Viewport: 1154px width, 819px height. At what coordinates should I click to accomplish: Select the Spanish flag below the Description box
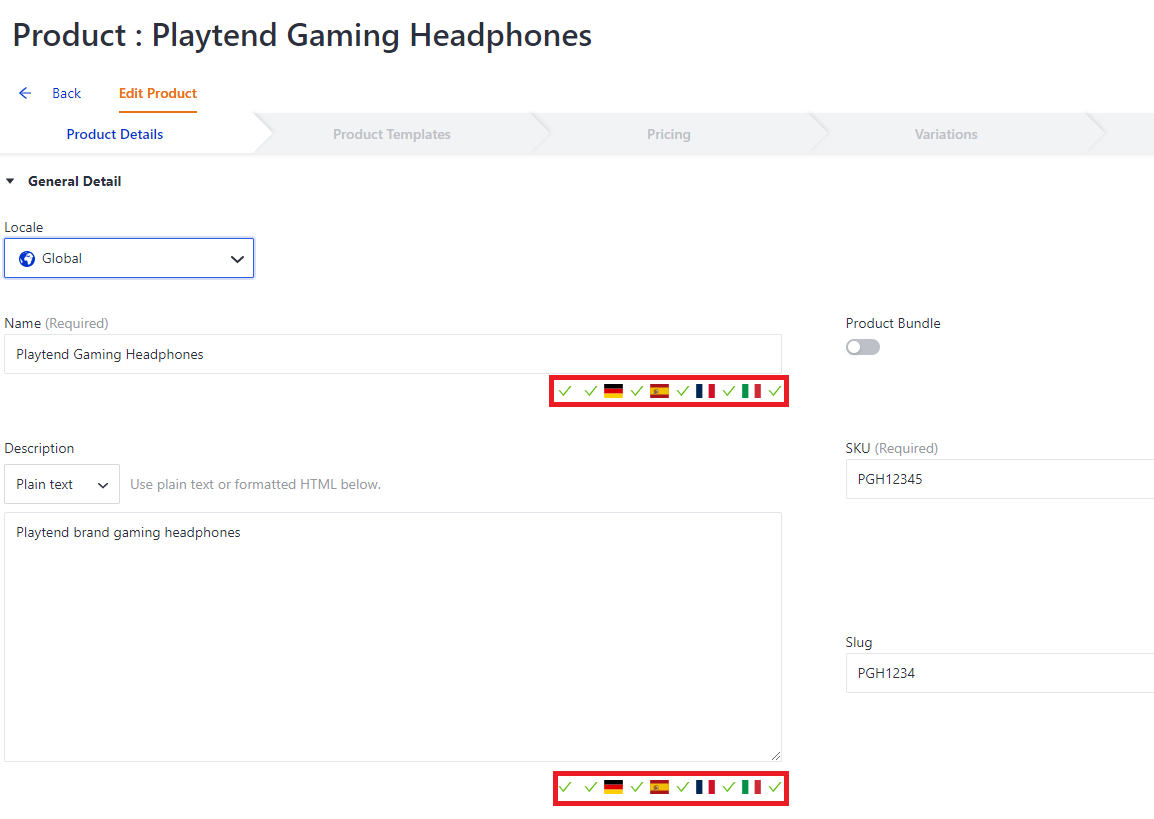click(x=659, y=787)
